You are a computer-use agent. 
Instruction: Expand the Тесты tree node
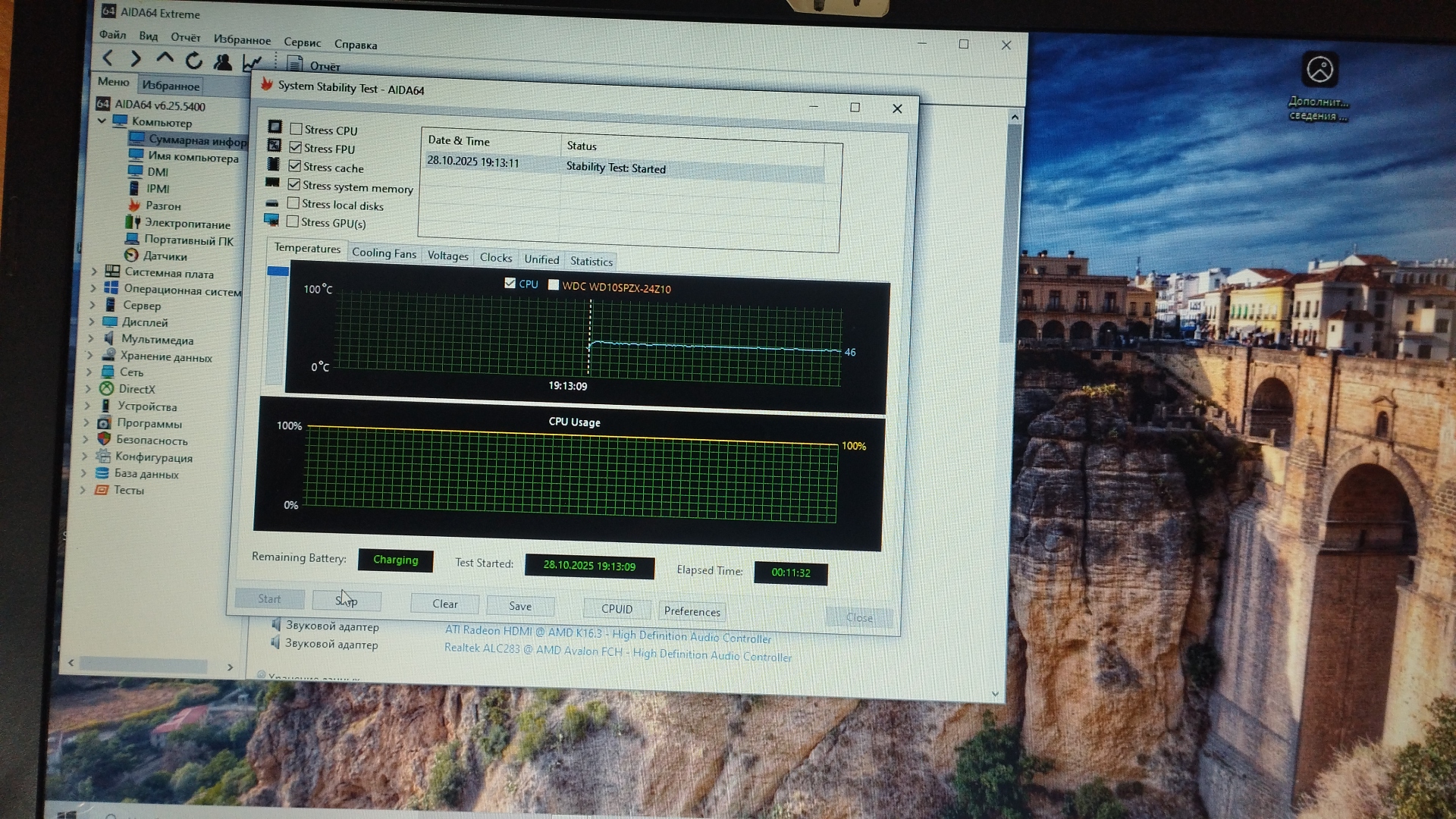click(83, 490)
